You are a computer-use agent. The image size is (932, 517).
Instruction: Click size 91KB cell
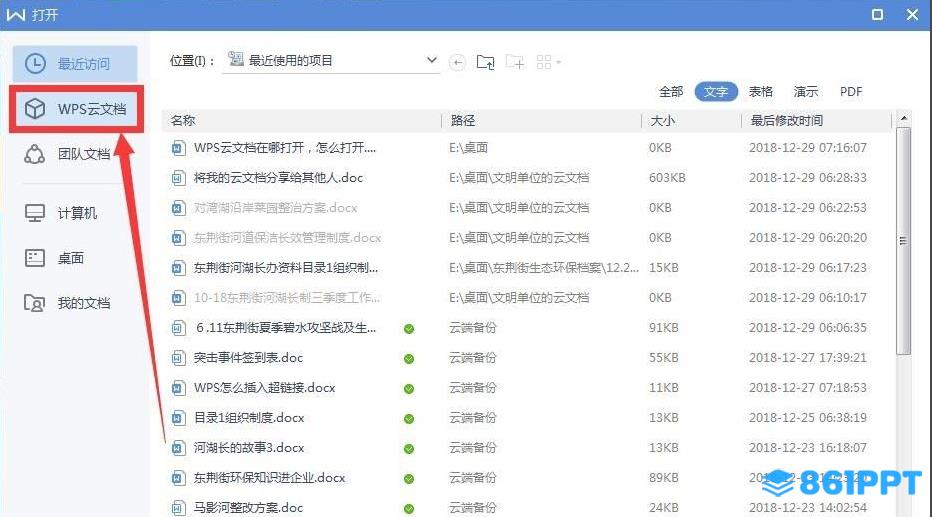(663, 327)
